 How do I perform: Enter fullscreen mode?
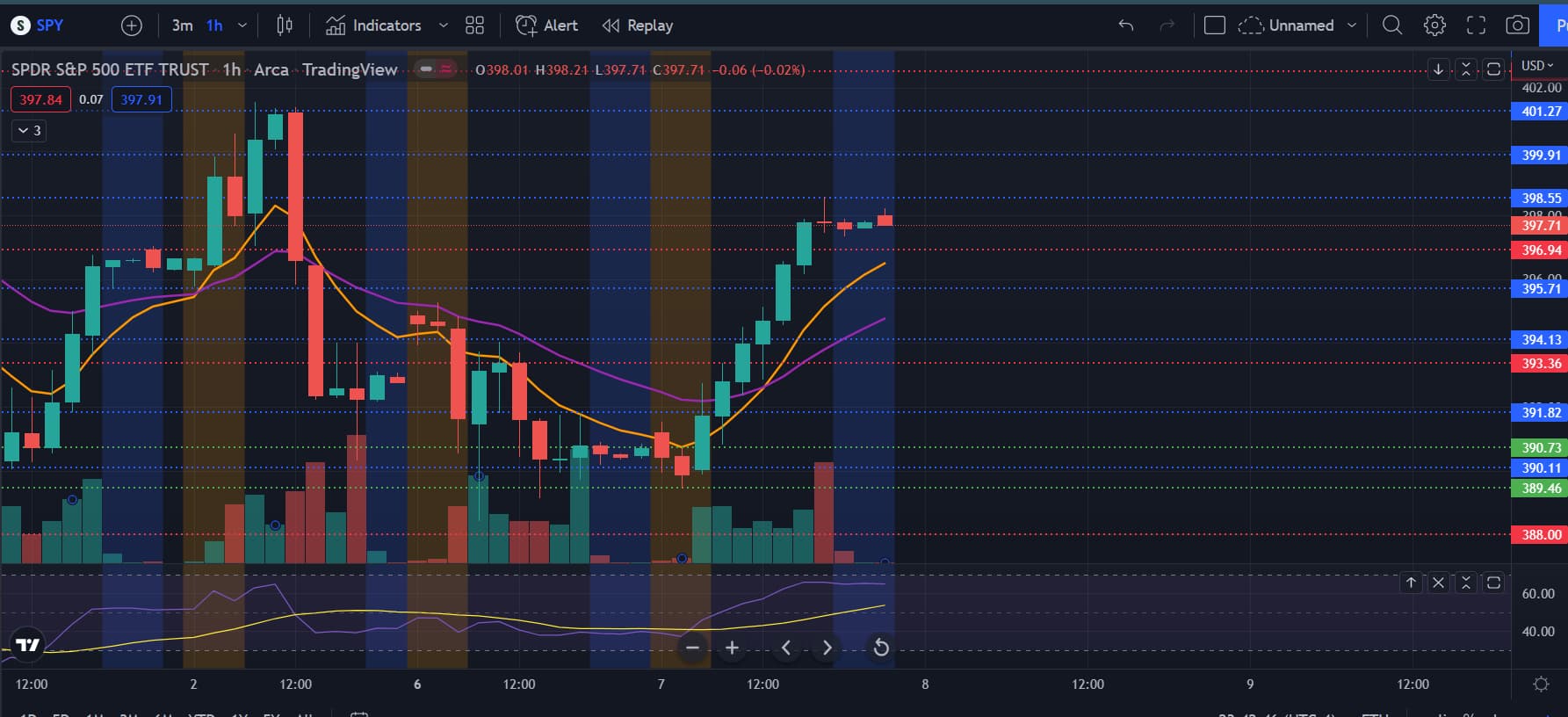pyautogui.click(x=1477, y=25)
